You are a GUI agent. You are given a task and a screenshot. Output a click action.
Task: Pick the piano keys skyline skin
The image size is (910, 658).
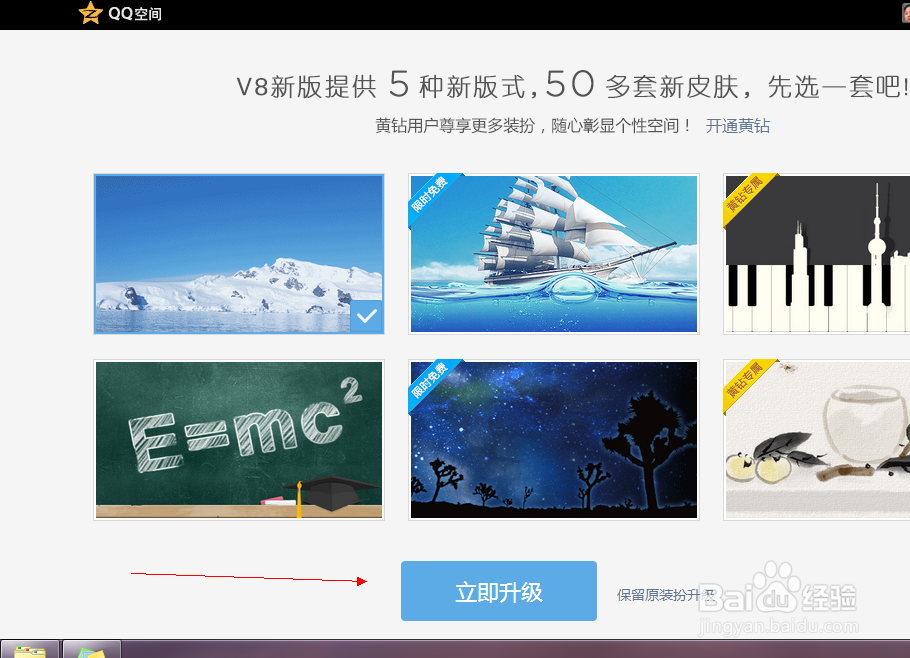pyautogui.click(x=817, y=254)
